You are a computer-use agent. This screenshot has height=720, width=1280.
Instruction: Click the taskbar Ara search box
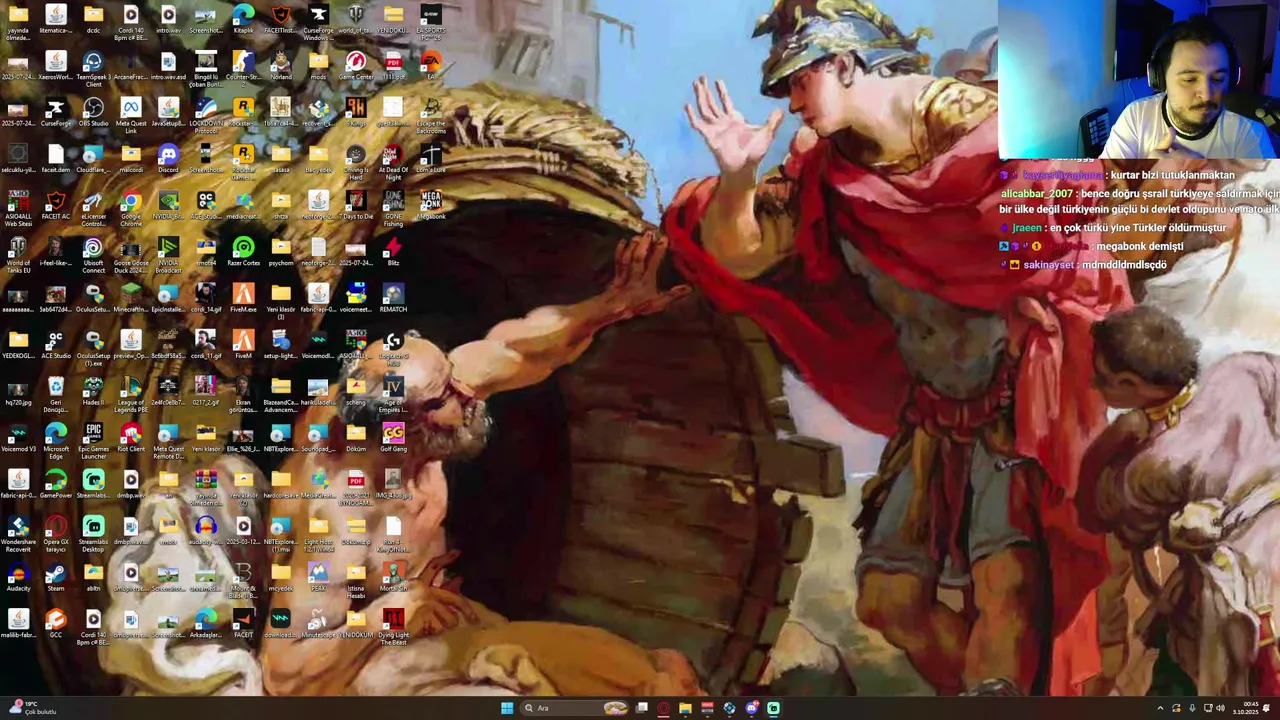pos(575,708)
